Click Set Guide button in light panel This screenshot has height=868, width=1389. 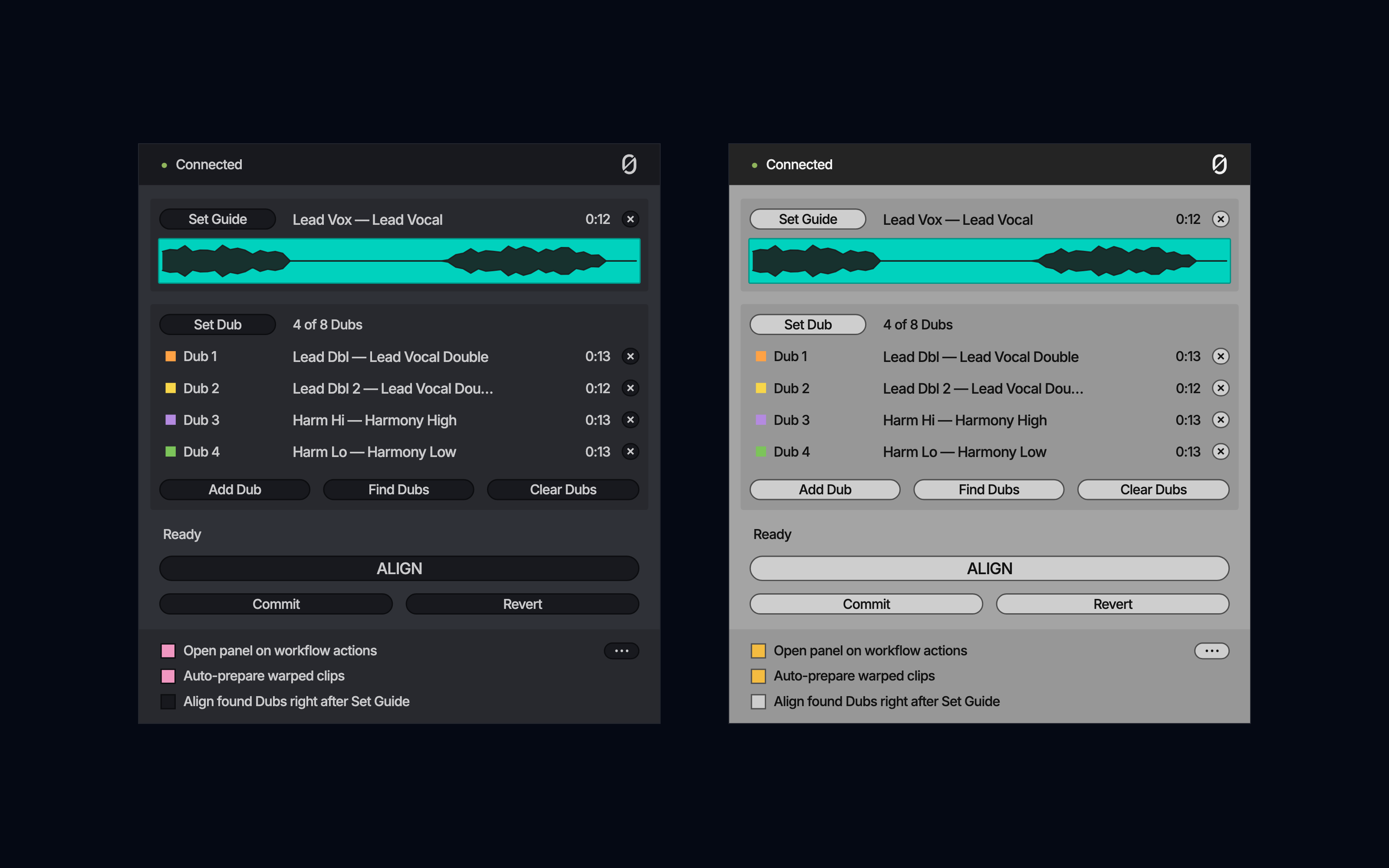(x=807, y=219)
